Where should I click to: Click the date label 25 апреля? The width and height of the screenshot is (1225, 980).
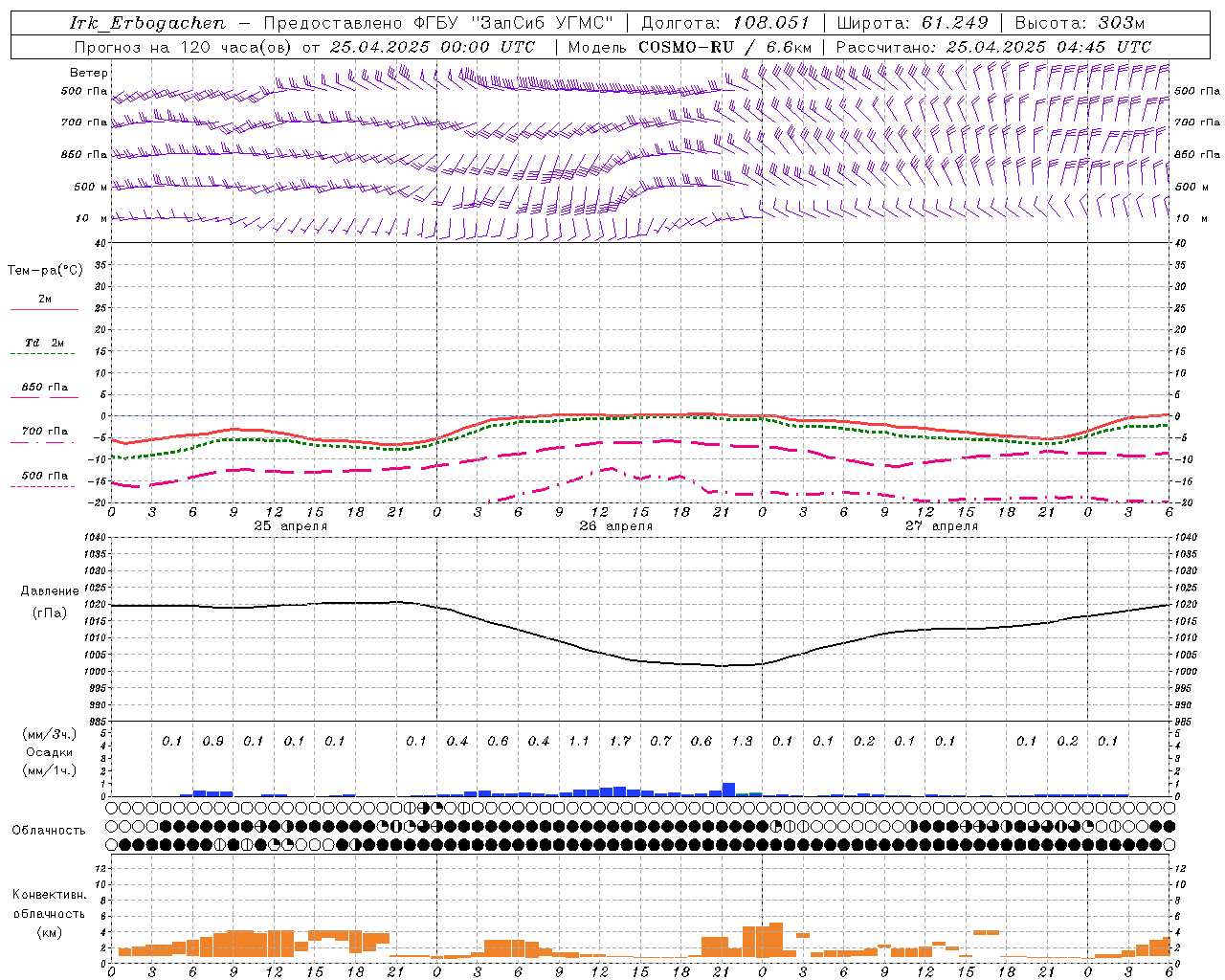[x=291, y=526]
